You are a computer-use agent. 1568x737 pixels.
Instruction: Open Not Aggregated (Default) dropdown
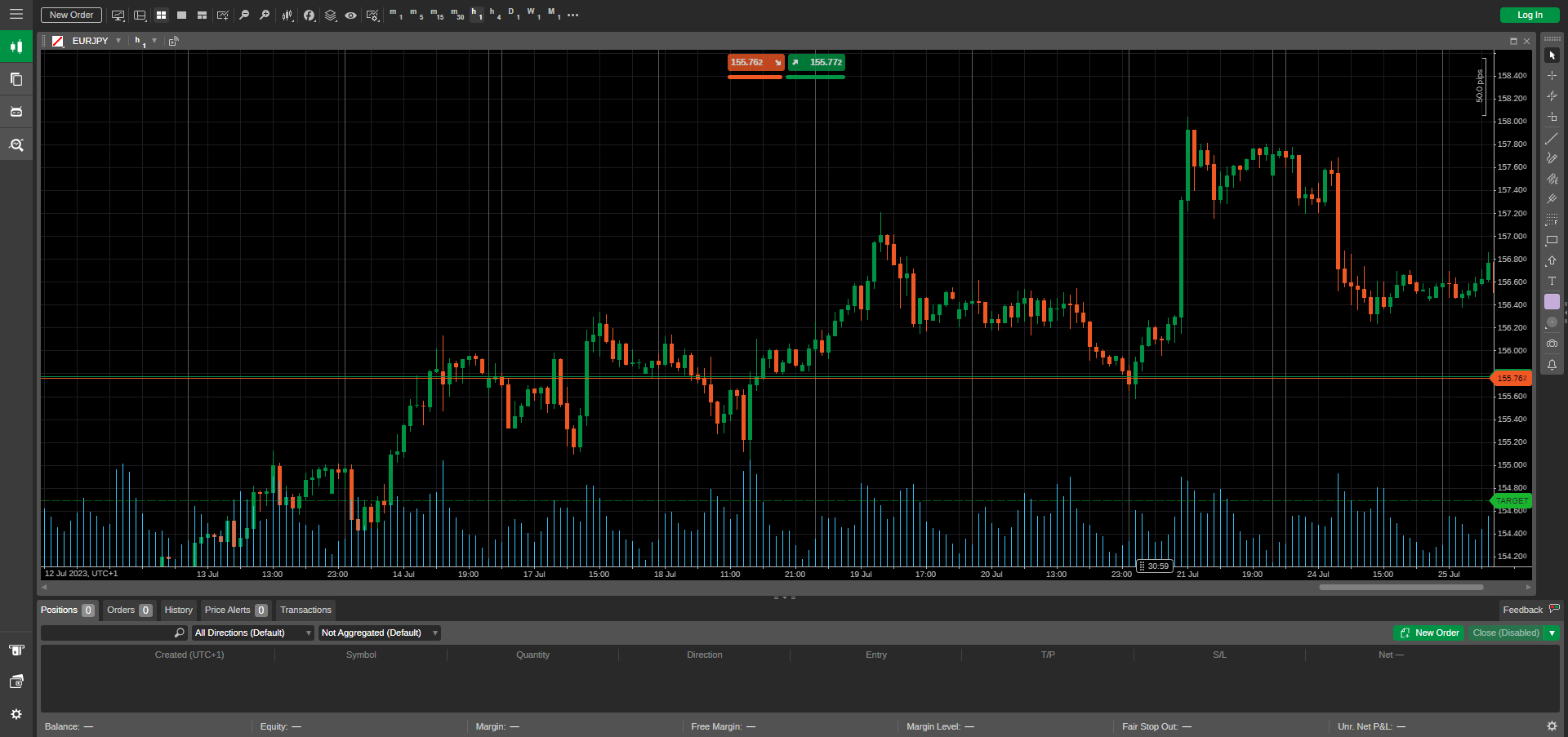[380, 633]
